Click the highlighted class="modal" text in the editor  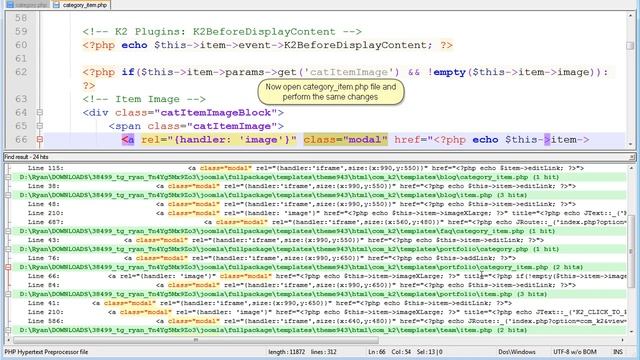(345, 140)
